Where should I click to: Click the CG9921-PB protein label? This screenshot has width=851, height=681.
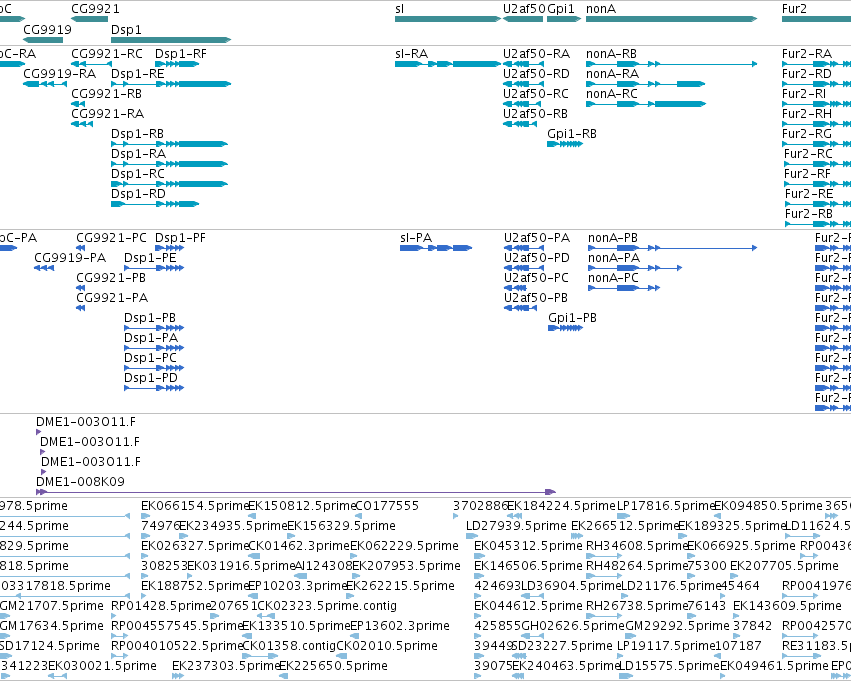pyautogui.click(x=111, y=278)
